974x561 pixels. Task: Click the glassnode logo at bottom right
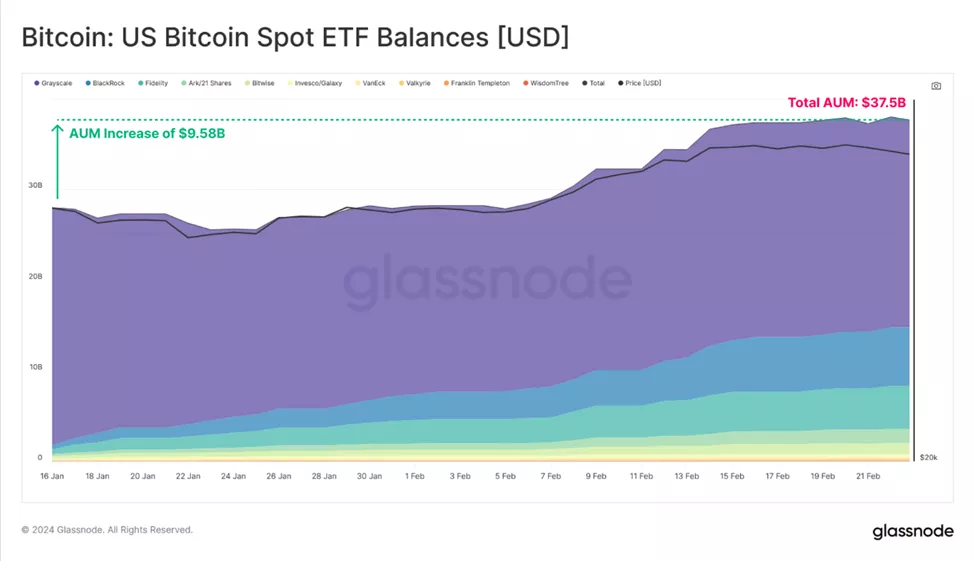[x=913, y=531]
